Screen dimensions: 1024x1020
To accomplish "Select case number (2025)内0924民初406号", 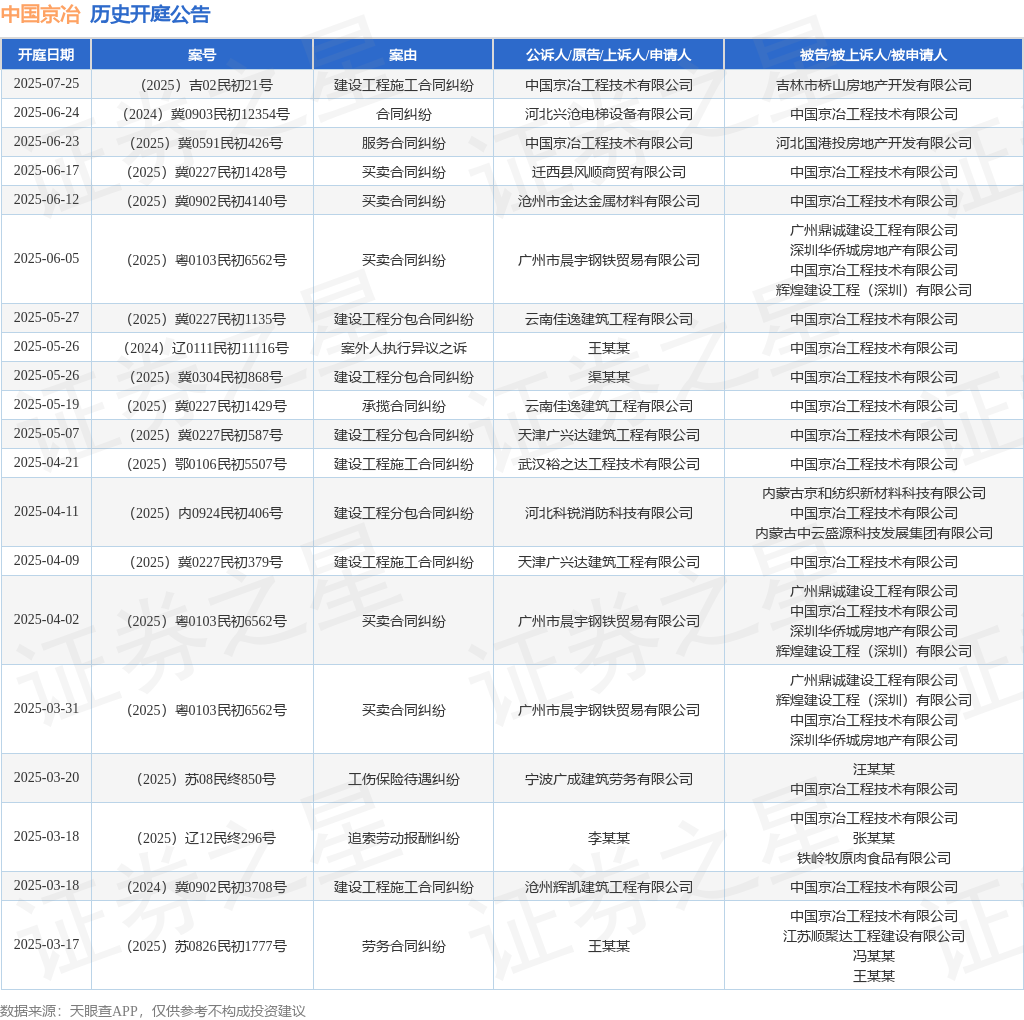I will point(206,513).
